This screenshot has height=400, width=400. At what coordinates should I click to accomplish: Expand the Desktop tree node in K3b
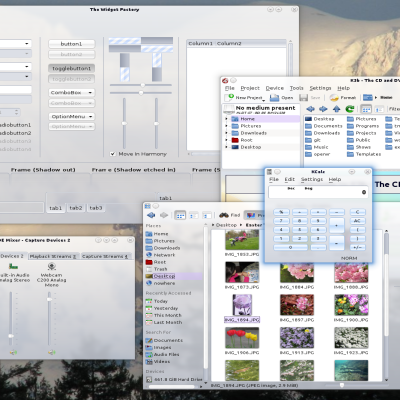227,147
